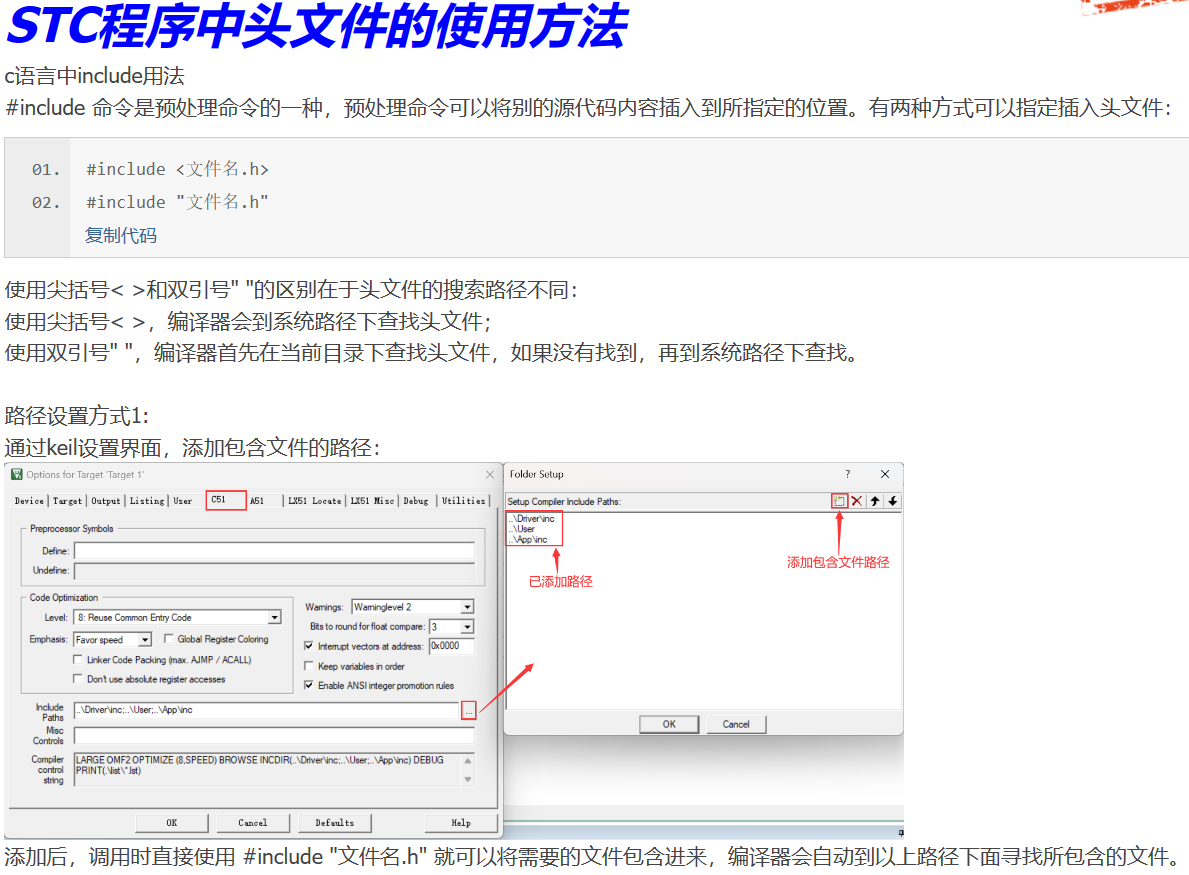Open the Warnings level dropdown
The image size is (1189, 875).
tap(467, 607)
